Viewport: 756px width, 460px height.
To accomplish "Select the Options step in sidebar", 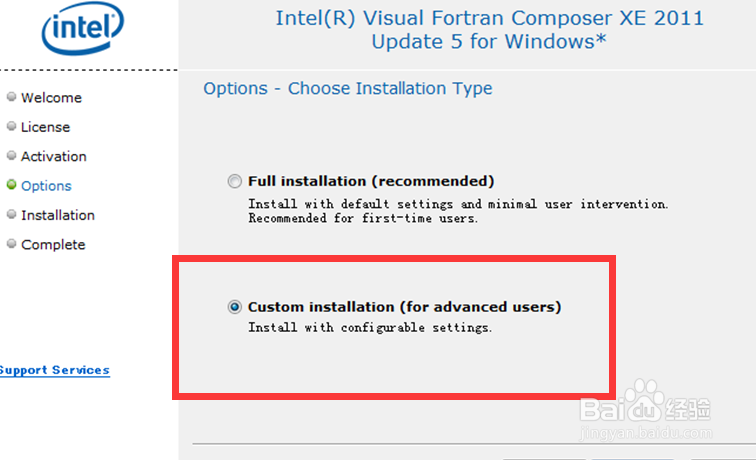I will [x=46, y=186].
